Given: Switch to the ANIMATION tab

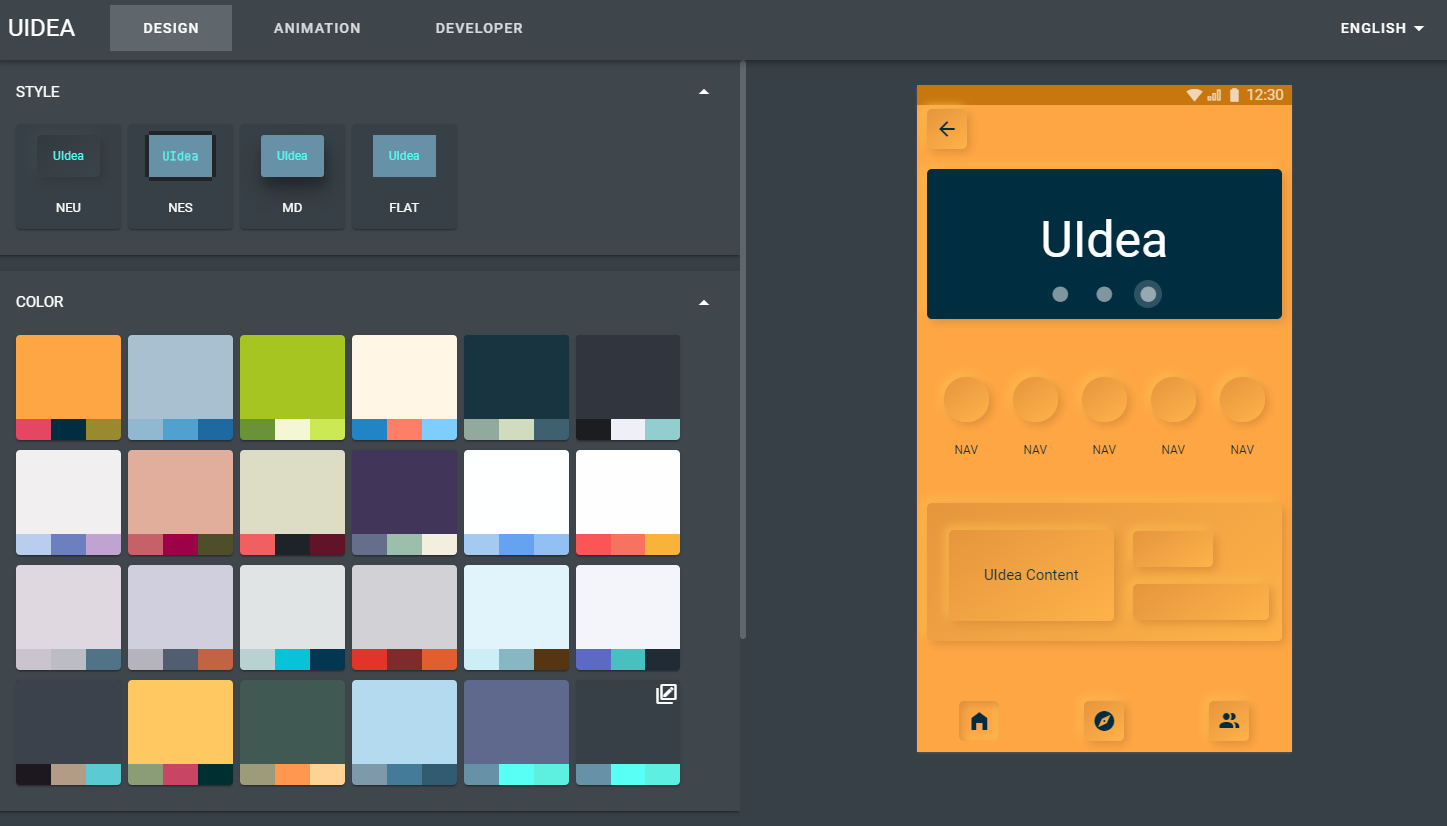Looking at the screenshot, I should (x=316, y=27).
